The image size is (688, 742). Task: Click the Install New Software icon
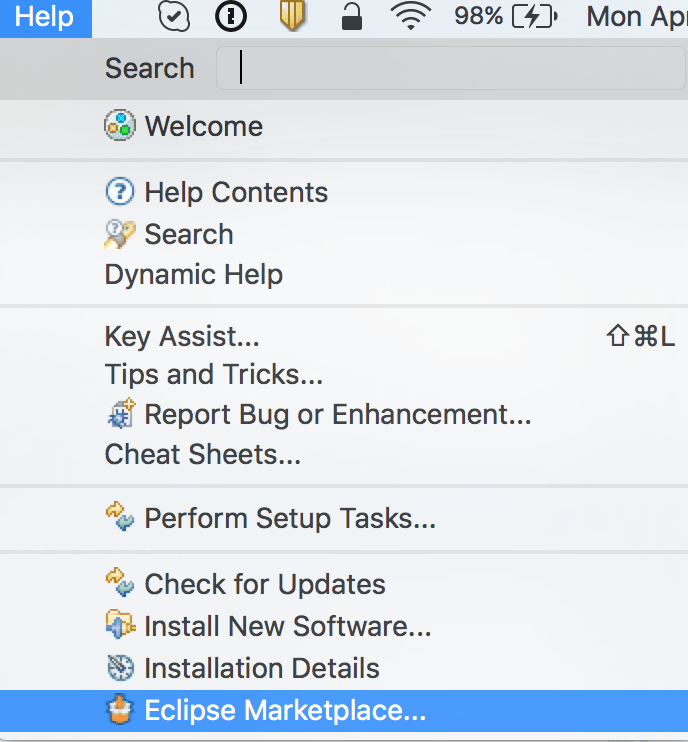pyautogui.click(x=120, y=624)
